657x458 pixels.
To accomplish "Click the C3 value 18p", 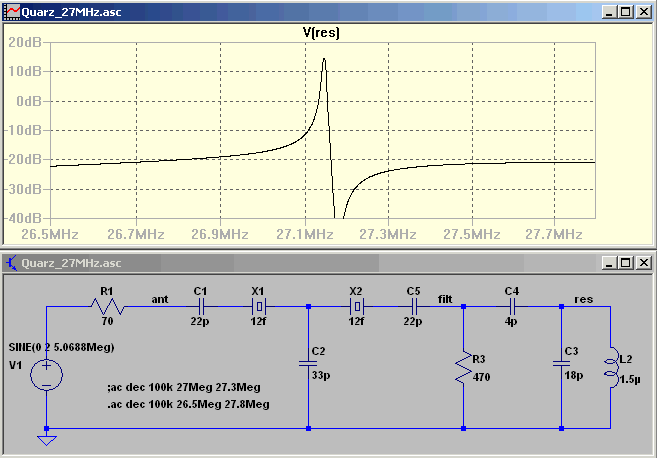I will (574, 375).
